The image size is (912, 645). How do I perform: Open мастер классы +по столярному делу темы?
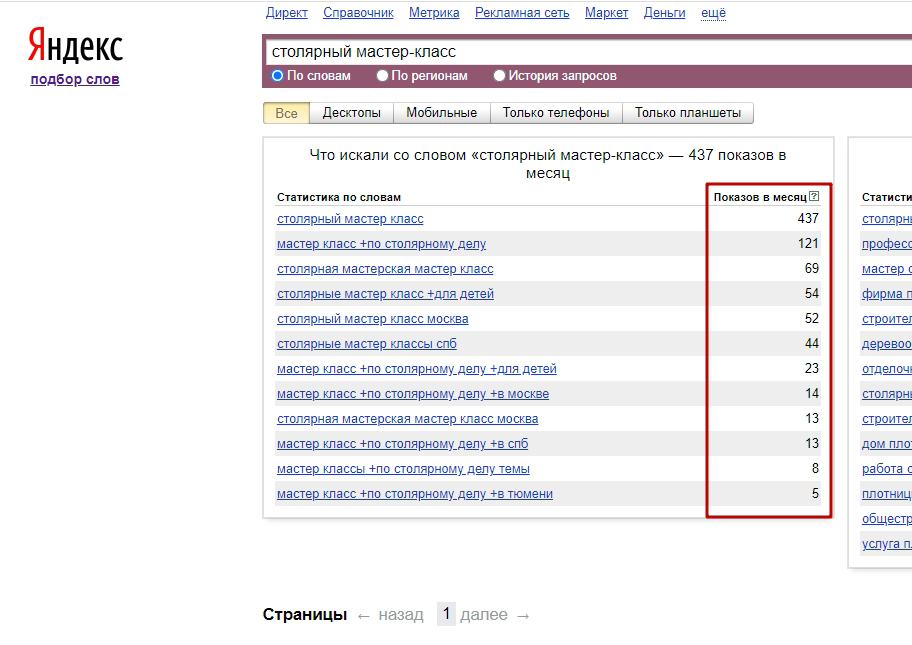(403, 469)
